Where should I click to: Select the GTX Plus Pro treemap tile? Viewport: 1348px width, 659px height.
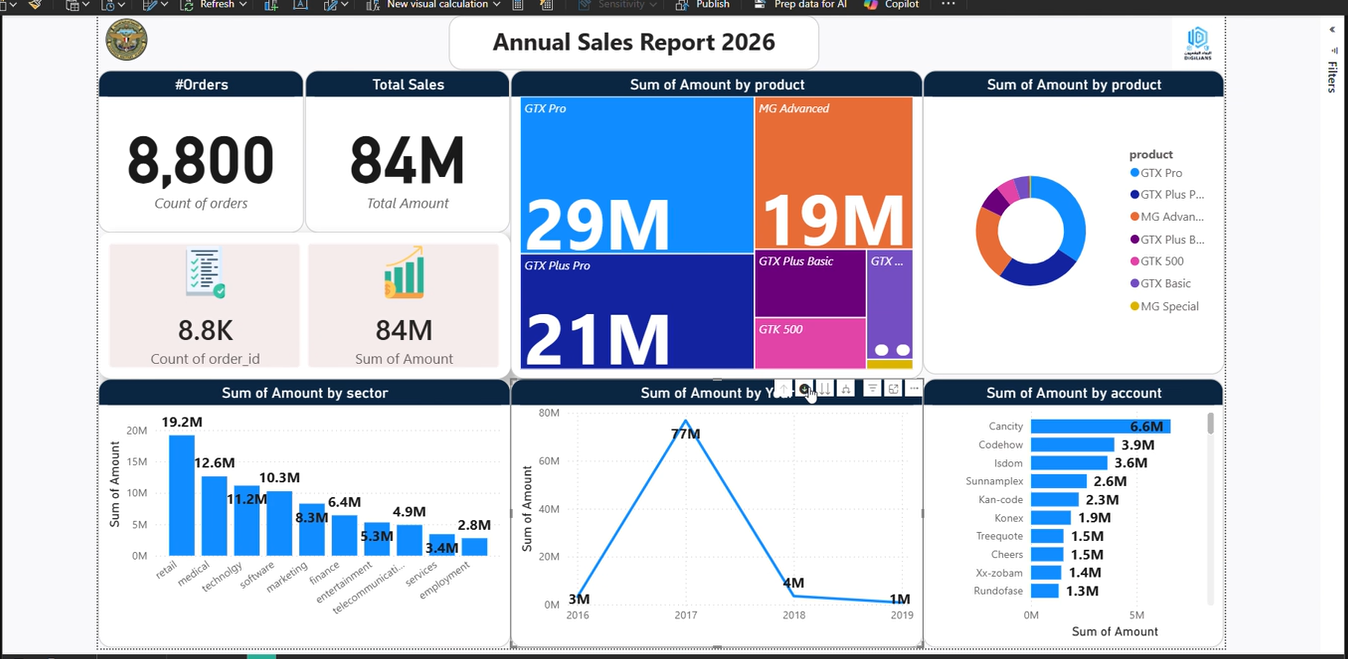pyautogui.click(x=637, y=311)
